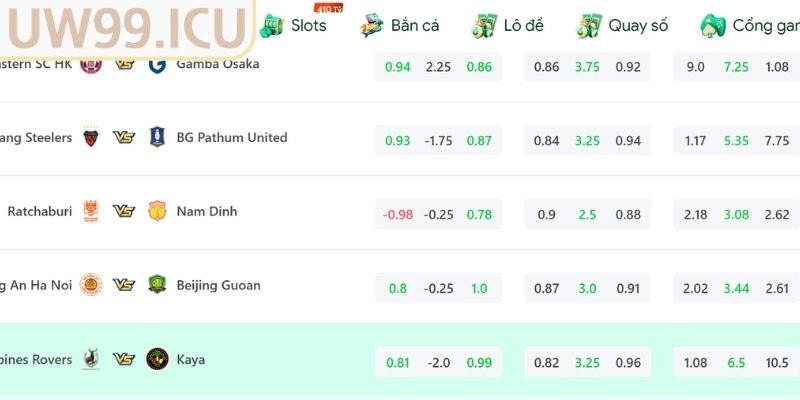The height and width of the screenshot is (400, 800).
Task: Select 7.25 odds in Gamba Osaka row
Action: (x=736, y=67)
